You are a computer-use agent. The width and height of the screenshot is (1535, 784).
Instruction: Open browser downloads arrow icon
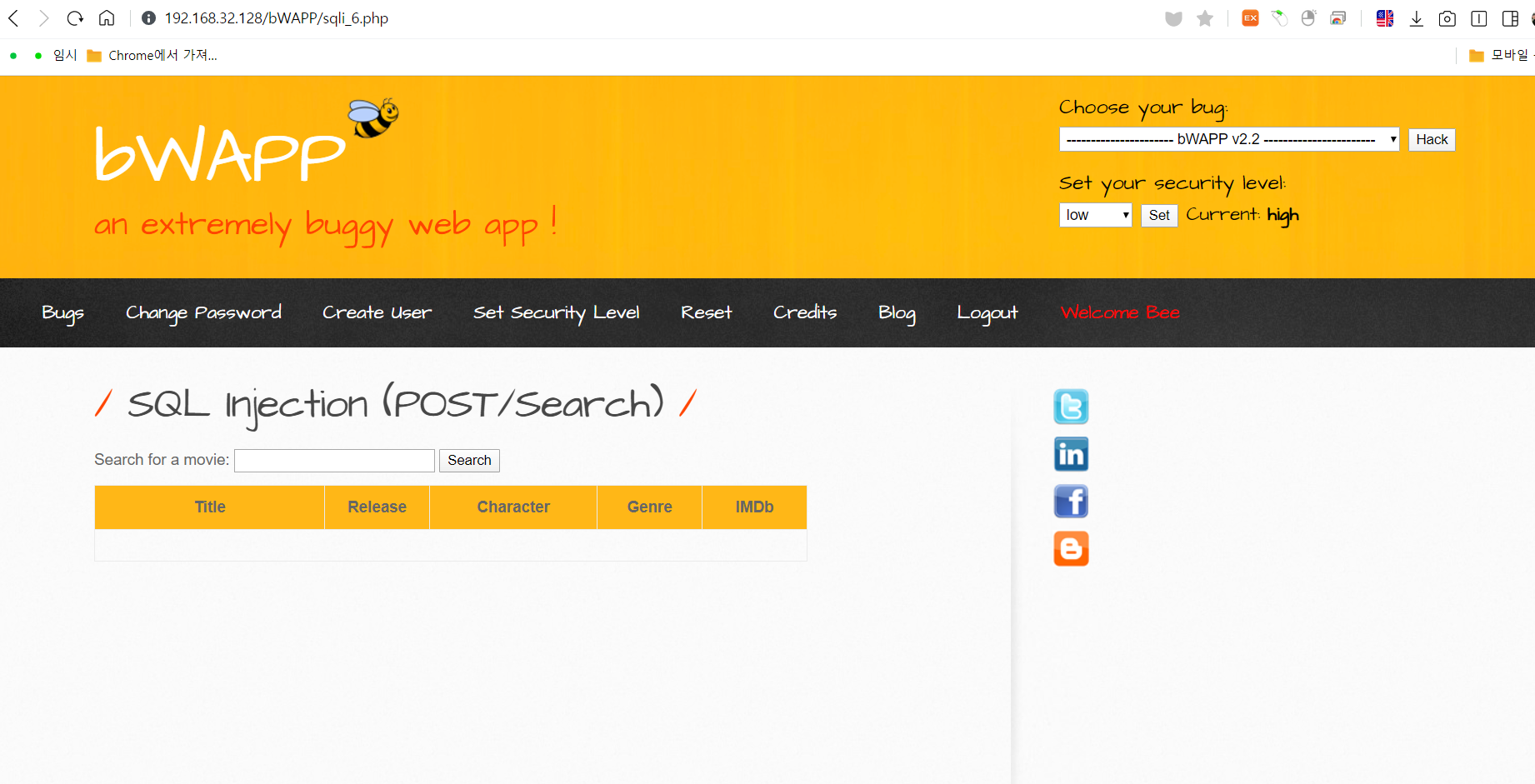click(1416, 18)
